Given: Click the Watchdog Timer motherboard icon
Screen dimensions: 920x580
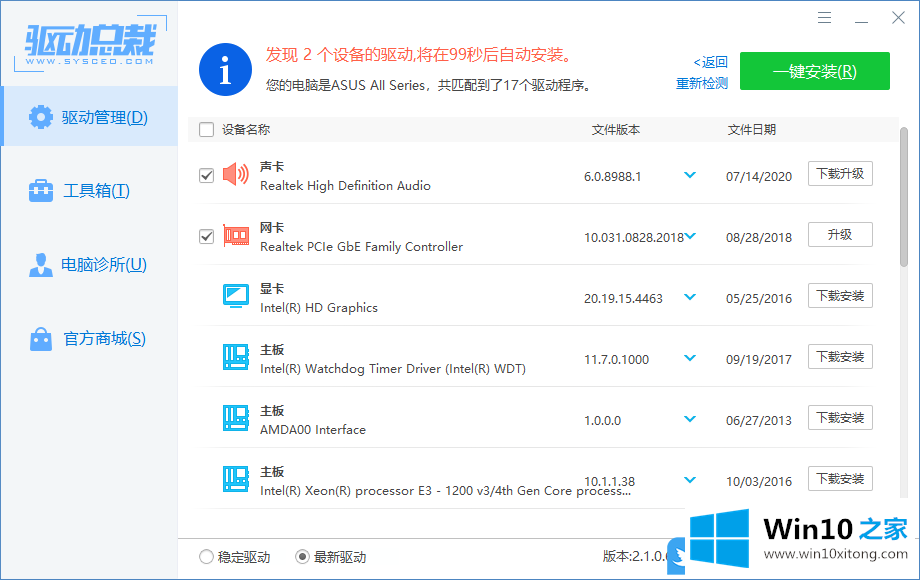Looking at the screenshot, I should coord(236,357).
